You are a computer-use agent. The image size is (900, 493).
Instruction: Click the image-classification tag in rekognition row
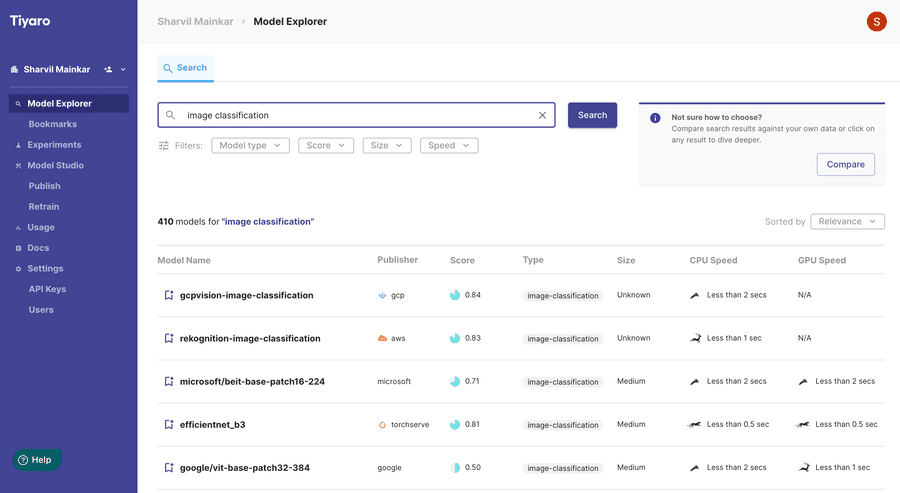562,339
